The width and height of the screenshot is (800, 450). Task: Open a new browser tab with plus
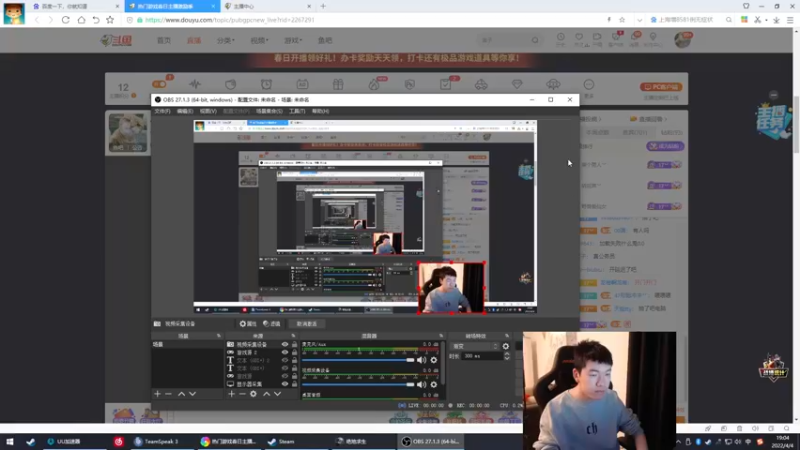(x=323, y=6)
